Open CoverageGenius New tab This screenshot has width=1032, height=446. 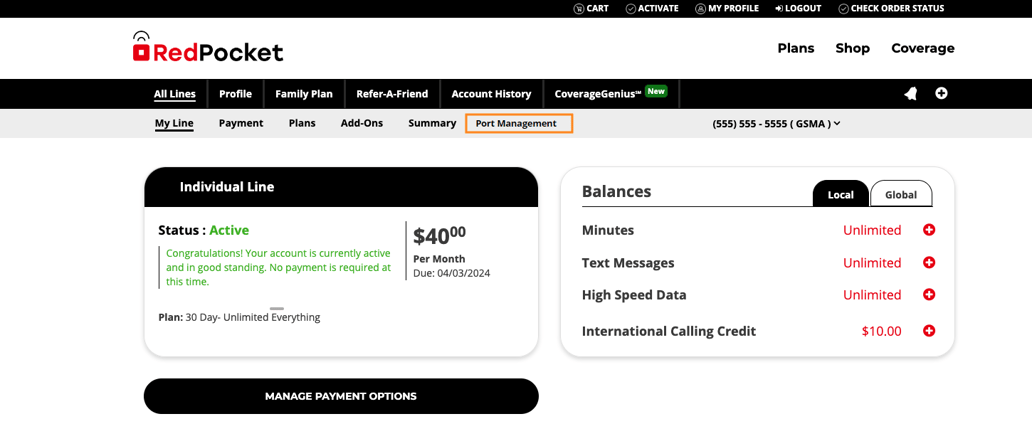point(610,94)
